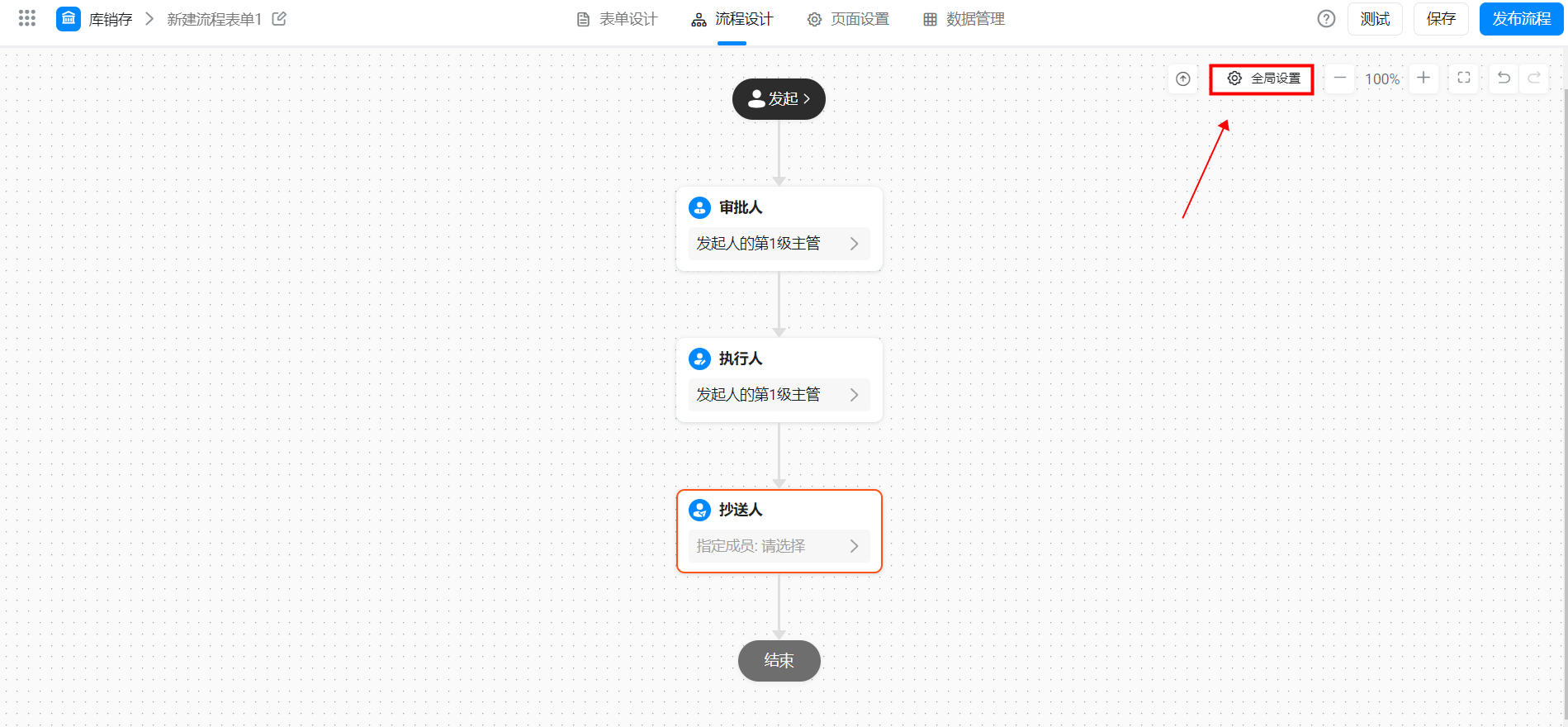Open 抄送人 指定成员 请选择 selector
This screenshot has width=1568, height=727.
(779, 546)
